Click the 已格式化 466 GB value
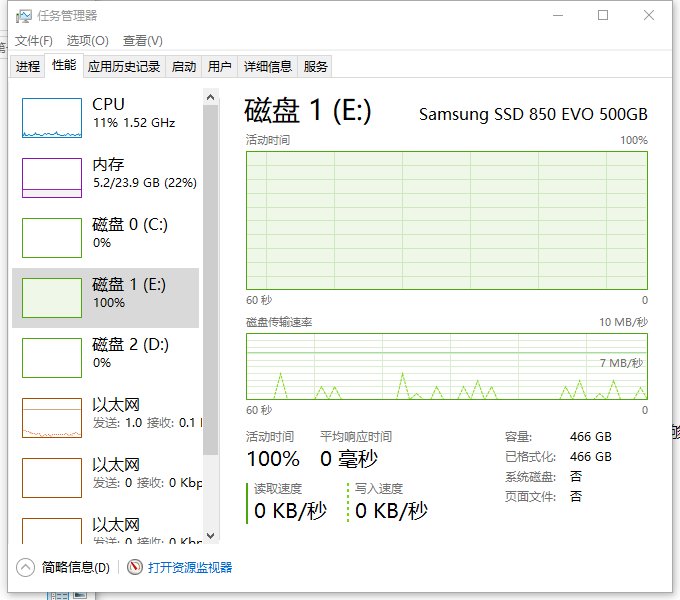680x600 pixels. pyautogui.click(x=591, y=457)
